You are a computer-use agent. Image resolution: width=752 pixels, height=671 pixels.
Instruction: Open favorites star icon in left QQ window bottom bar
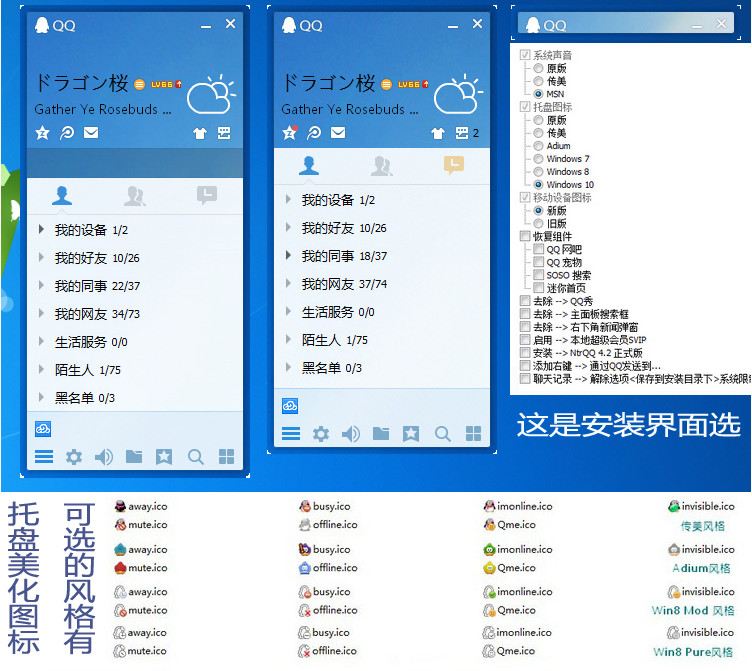[x=164, y=457]
